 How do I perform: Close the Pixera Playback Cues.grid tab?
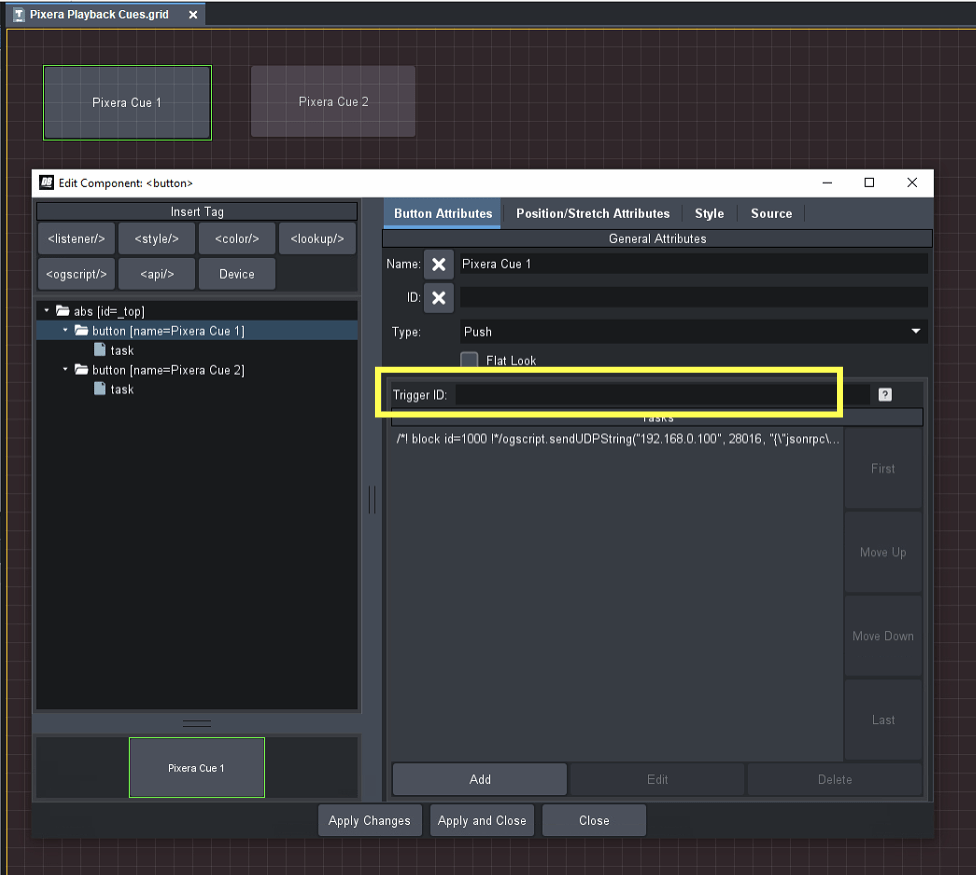[193, 14]
